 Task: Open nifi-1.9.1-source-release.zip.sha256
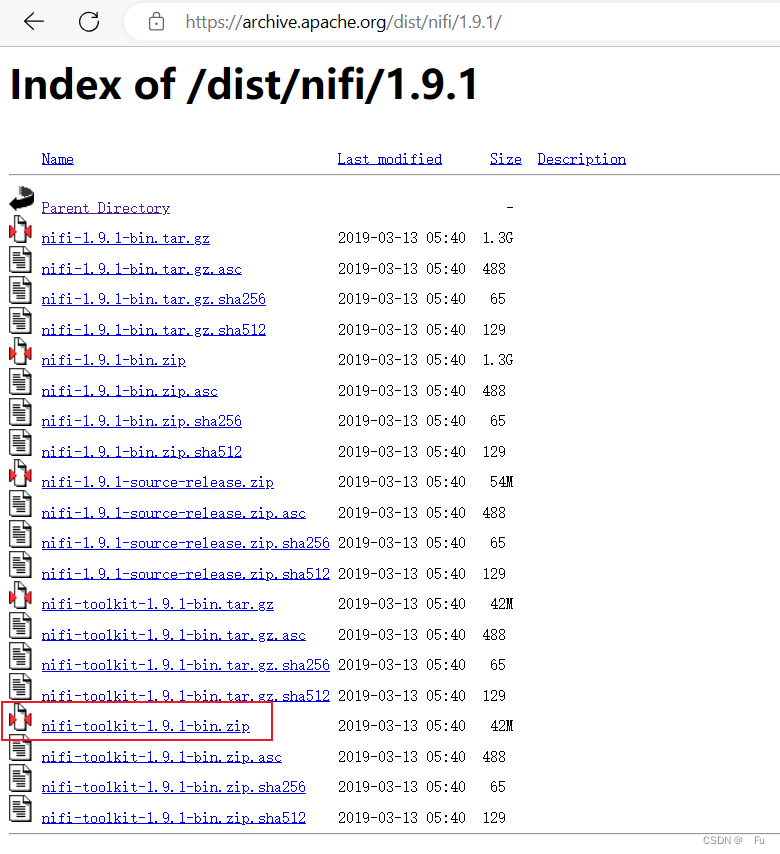186,543
